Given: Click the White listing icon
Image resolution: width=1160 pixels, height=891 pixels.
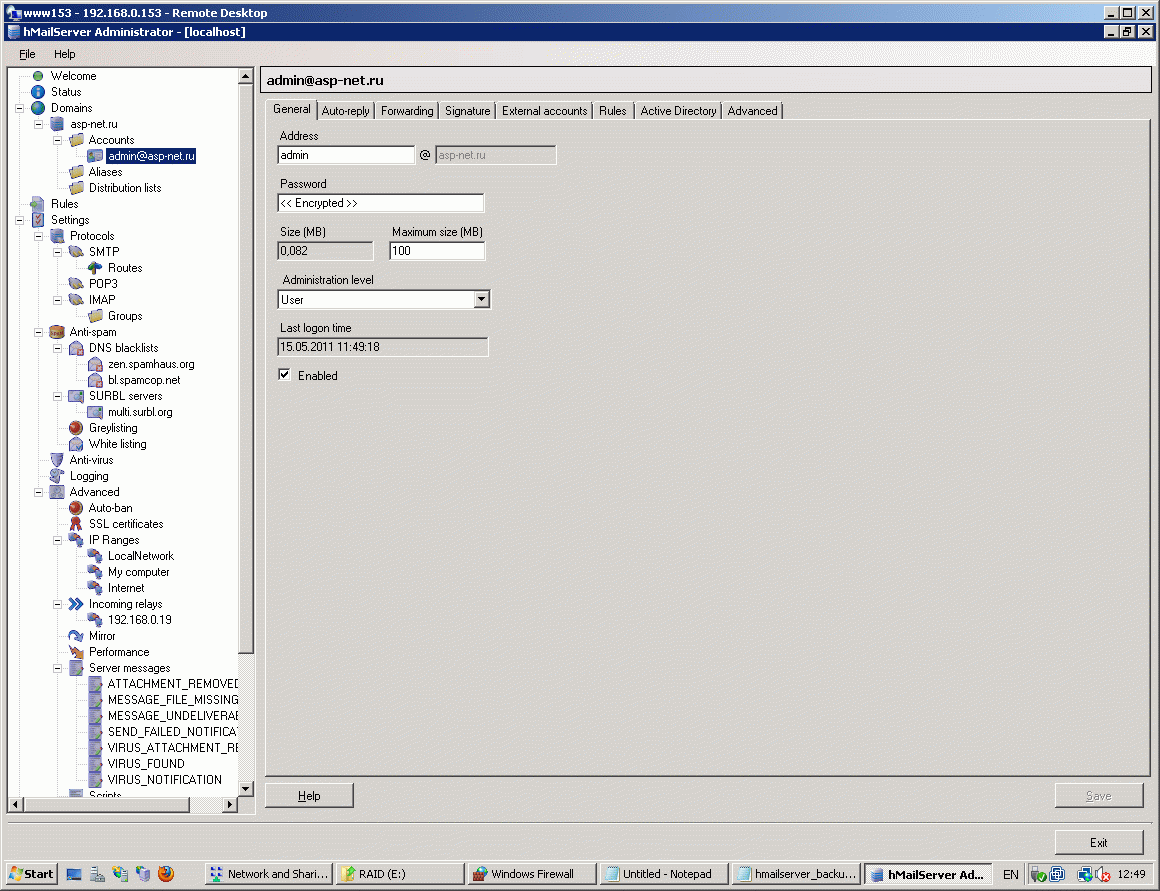Looking at the screenshot, I should click(x=75, y=444).
